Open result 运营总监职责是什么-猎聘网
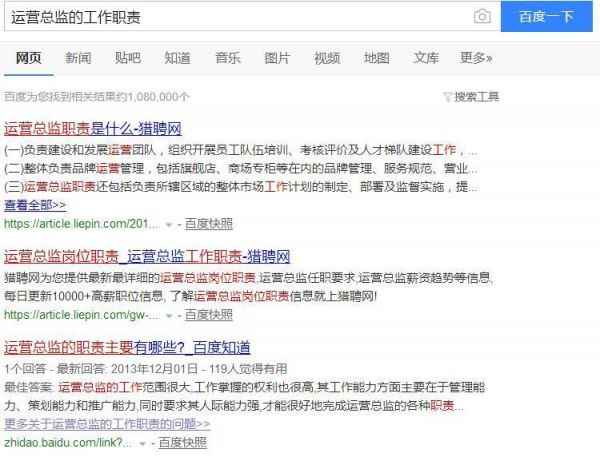The height and width of the screenshot is (457, 600). (93, 129)
